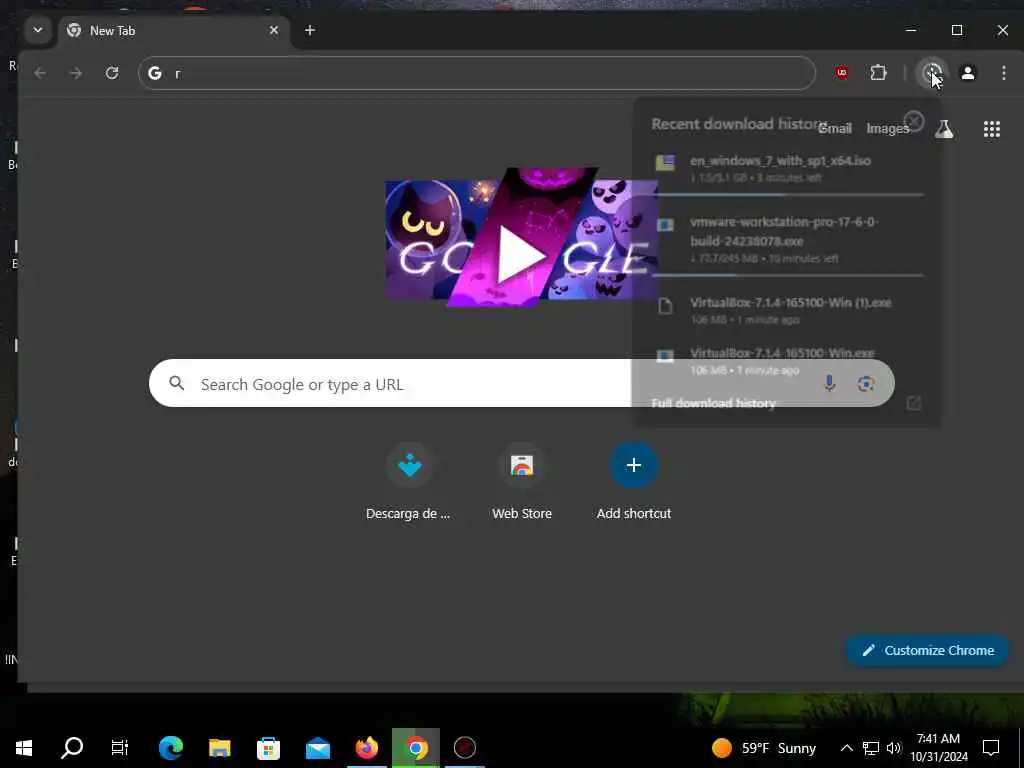The width and height of the screenshot is (1024, 768).
Task: Launch Microsoft Edge from taskbar
Action: point(171,748)
